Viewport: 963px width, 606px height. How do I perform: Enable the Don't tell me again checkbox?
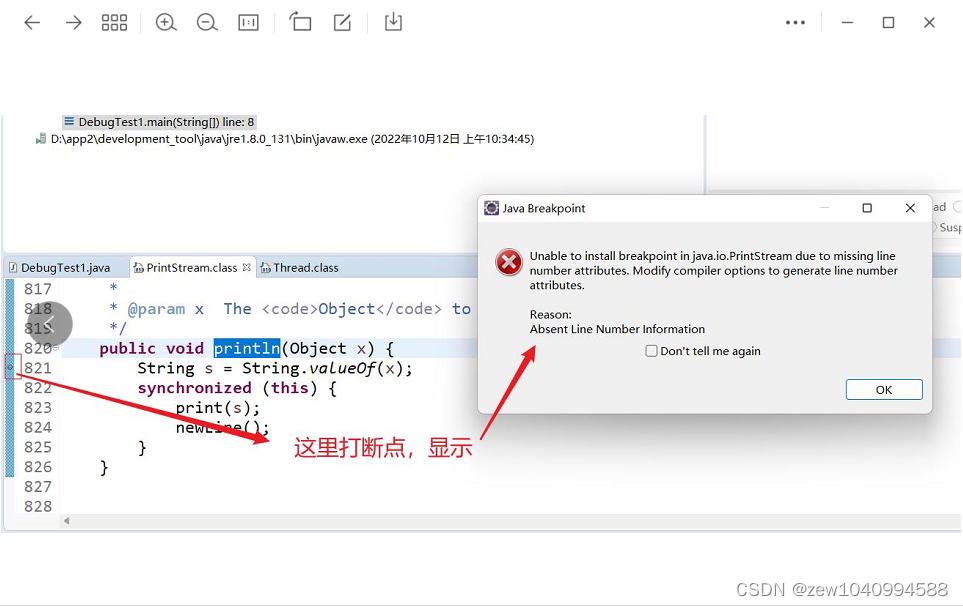[652, 351]
